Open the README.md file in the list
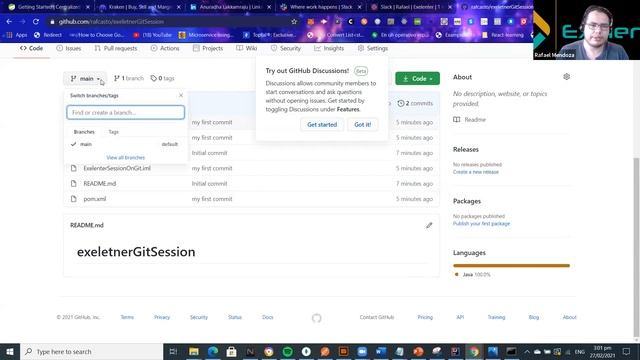This screenshot has width=640, height=360. (100, 184)
